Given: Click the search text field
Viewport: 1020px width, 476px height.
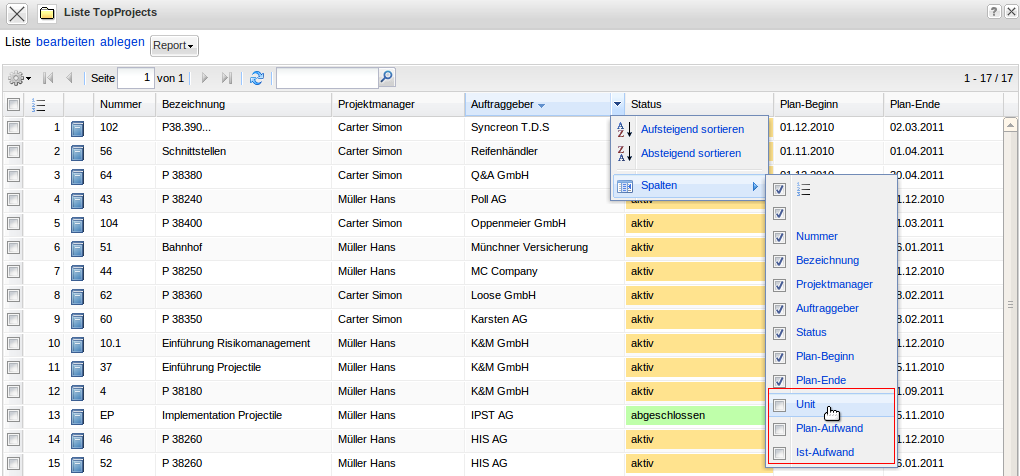Looking at the screenshot, I should 326,78.
